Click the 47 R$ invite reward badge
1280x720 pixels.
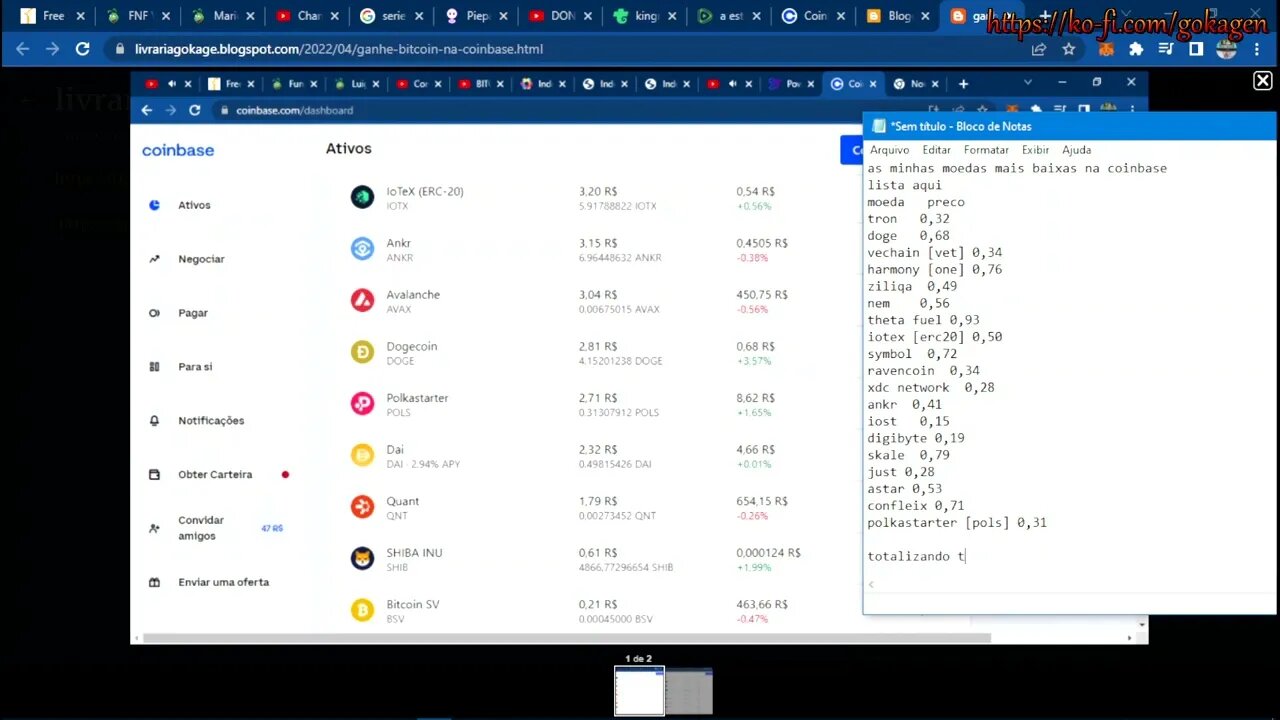[272, 528]
